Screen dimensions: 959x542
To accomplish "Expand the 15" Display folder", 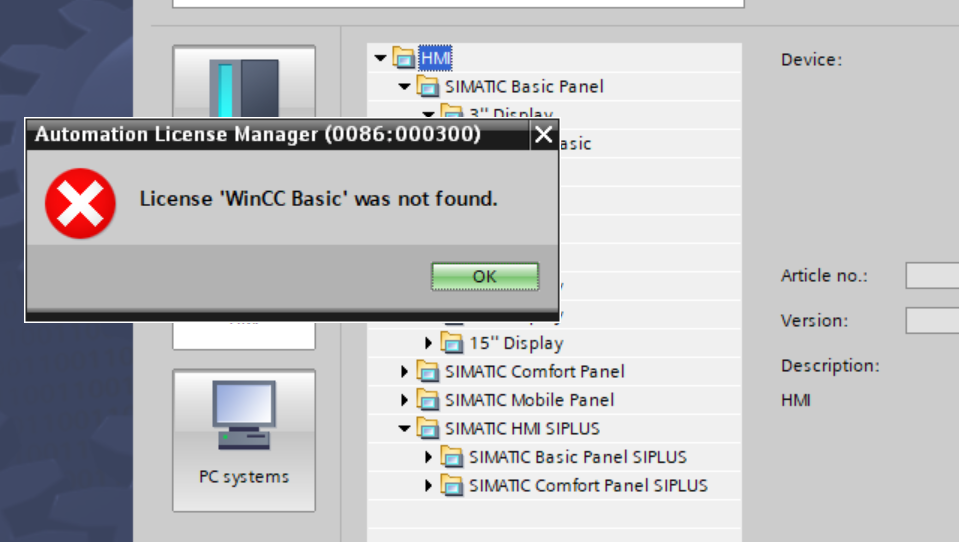I will [429, 343].
